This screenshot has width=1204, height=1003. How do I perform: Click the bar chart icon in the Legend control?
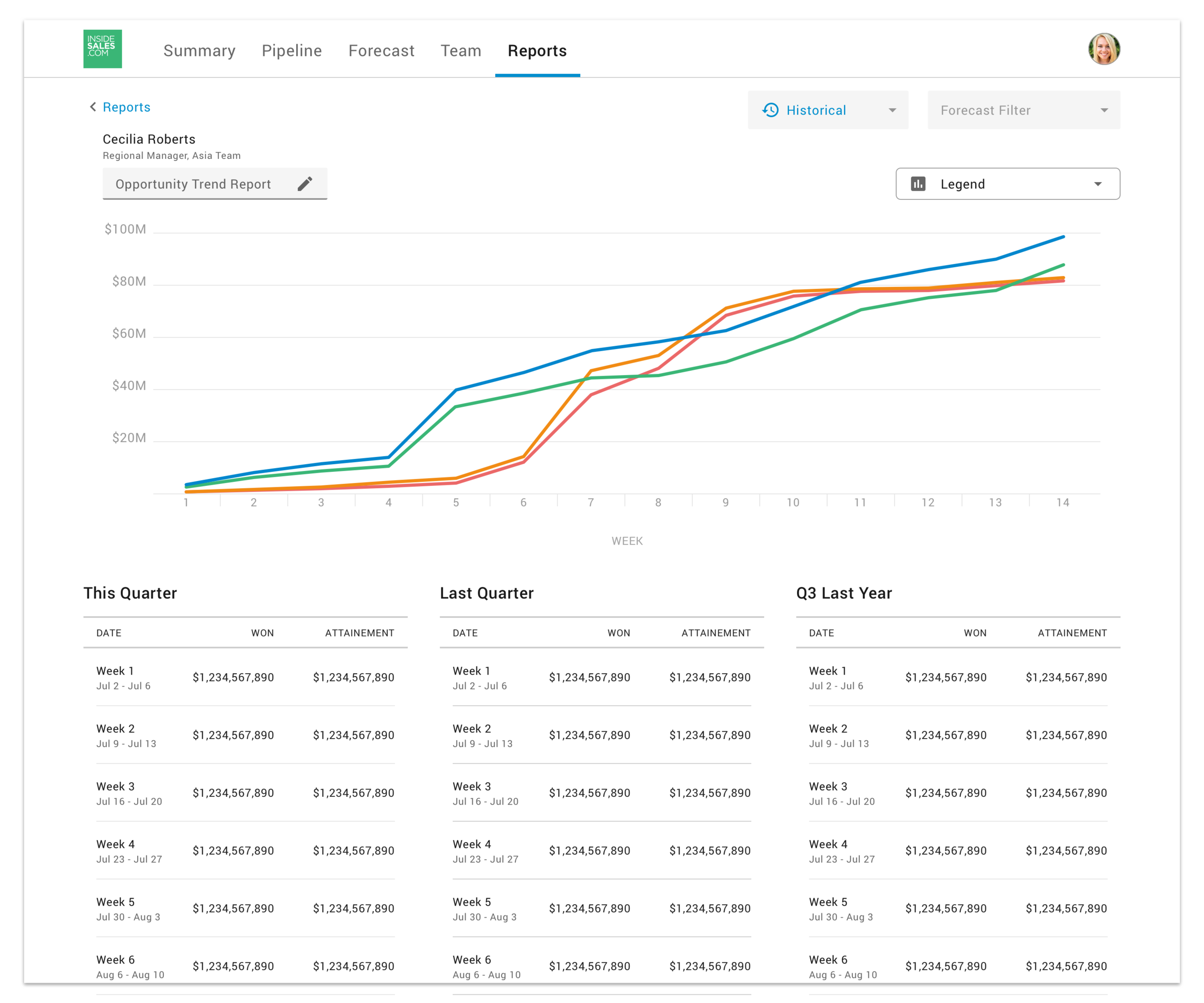click(918, 183)
